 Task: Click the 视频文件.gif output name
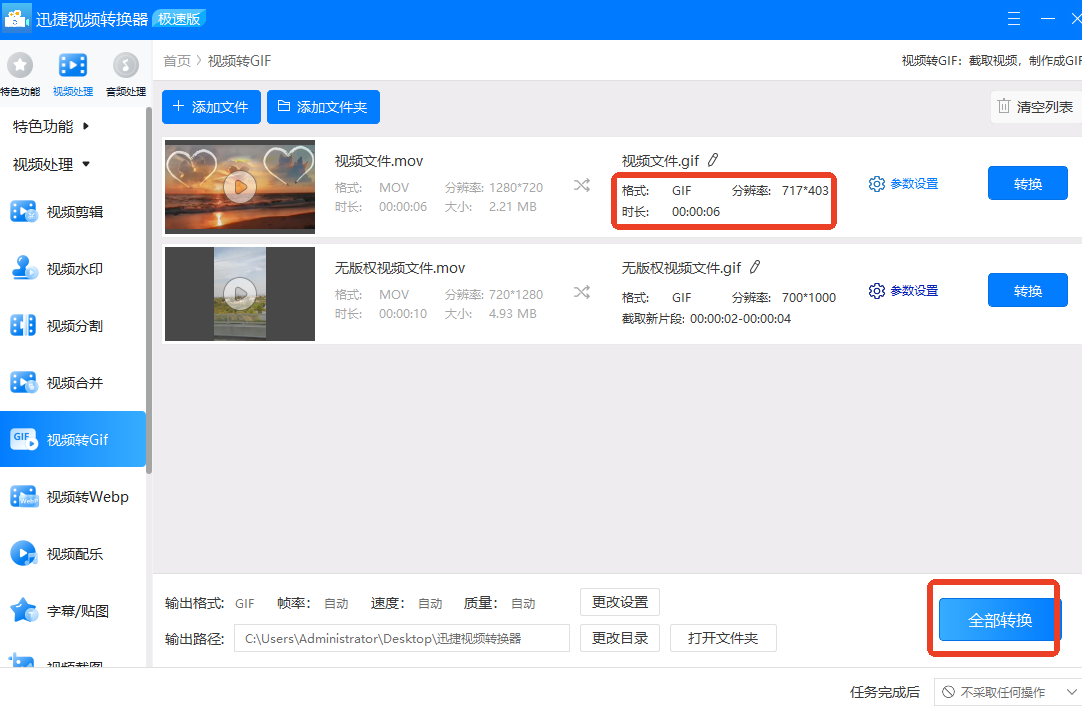pos(660,161)
